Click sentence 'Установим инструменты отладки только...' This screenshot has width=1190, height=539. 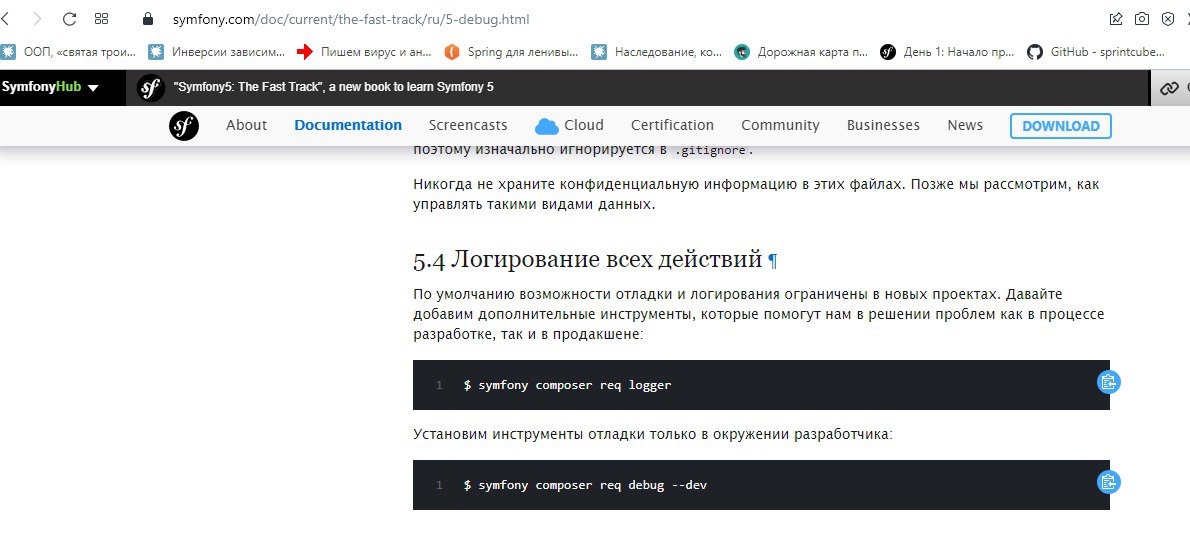click(x=653, y=435)
